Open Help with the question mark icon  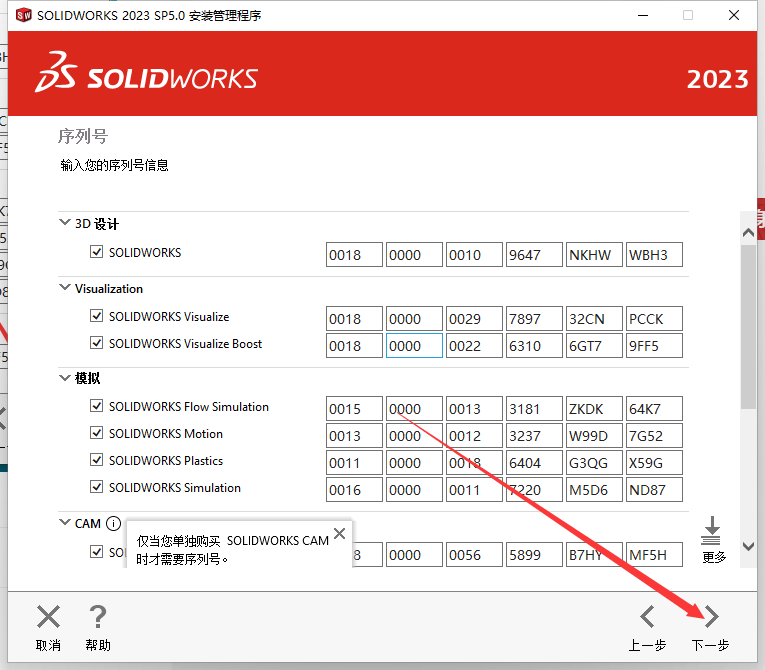[x=98, y=617]
